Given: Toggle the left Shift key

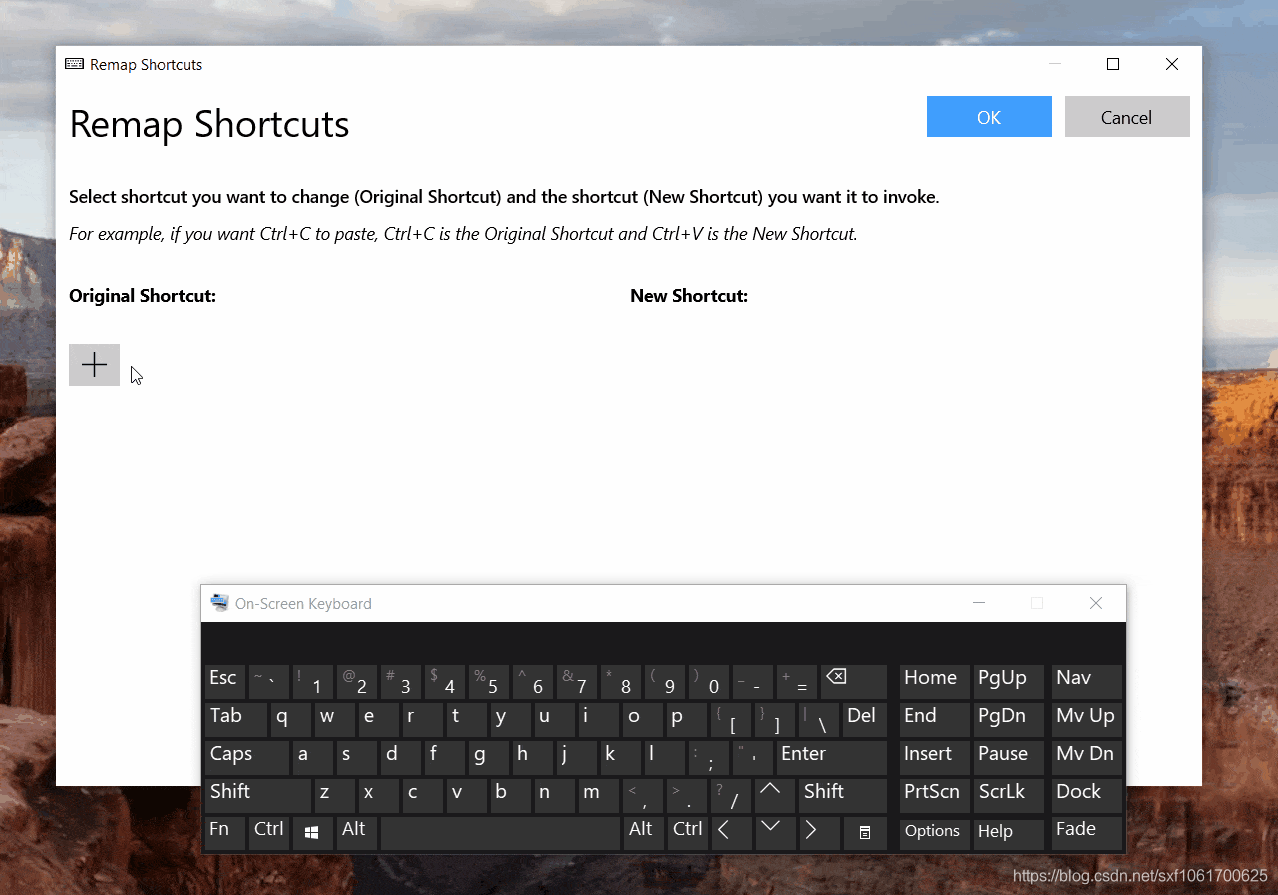Looking at the screenshot, I should coord(258,795).
